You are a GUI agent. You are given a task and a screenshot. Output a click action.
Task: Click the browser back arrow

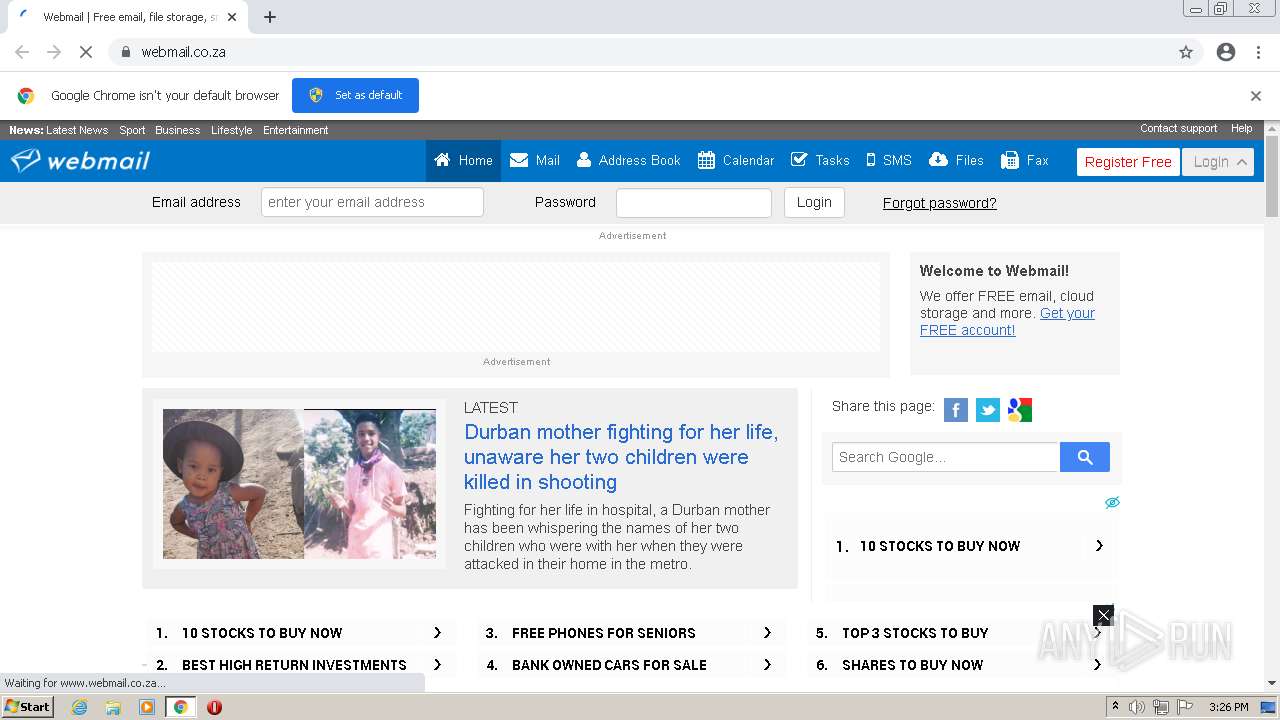pyautogui.click(x=22, y=52)
